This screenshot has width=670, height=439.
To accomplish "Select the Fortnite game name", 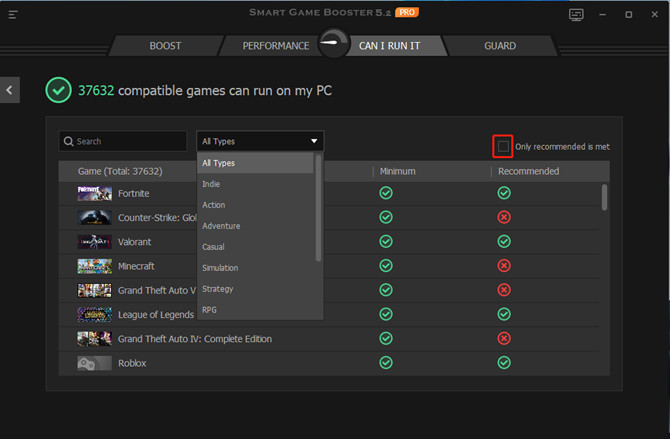I will (133, 193).
